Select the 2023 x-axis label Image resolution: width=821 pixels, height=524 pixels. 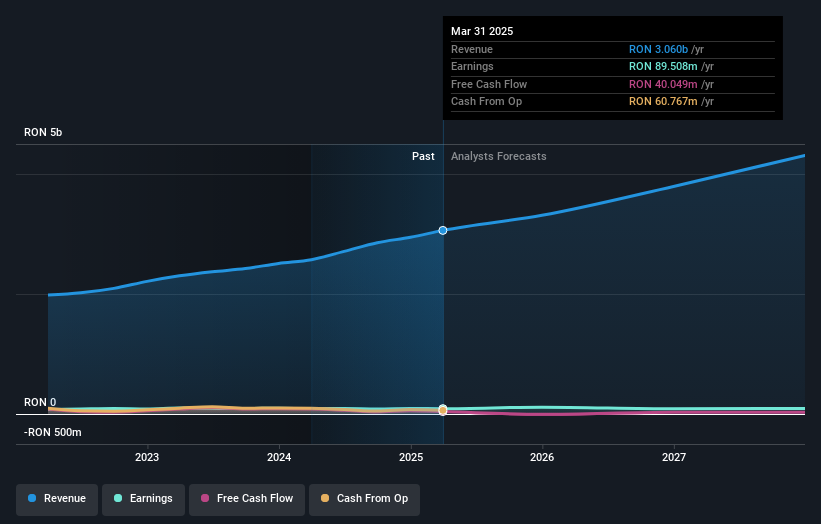pyautogui.click(x=147, y=457)
